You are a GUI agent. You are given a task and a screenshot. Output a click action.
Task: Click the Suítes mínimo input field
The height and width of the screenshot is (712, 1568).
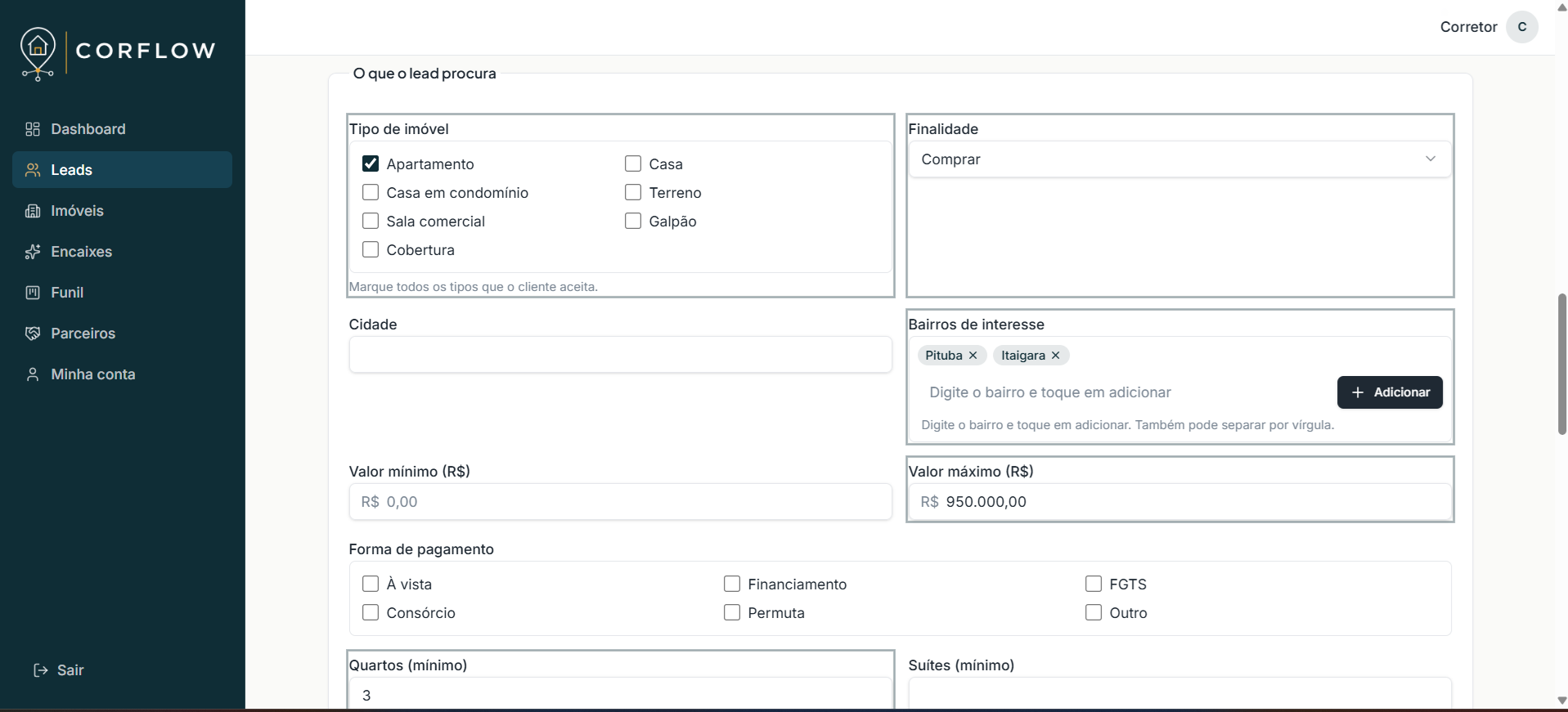1179,695
